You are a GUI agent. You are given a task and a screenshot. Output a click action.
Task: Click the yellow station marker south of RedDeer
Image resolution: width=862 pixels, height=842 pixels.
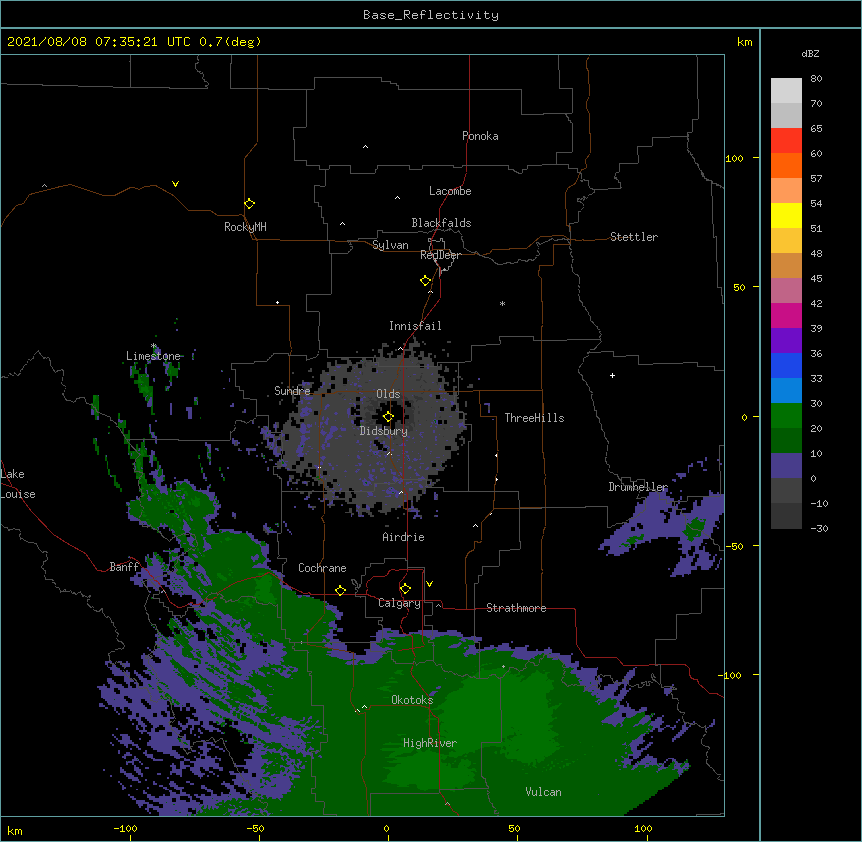click(x=425, y=281)
